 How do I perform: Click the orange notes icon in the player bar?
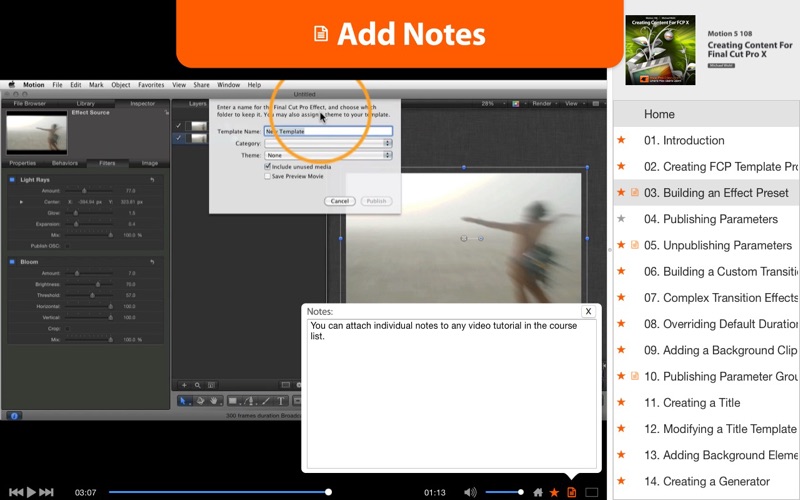tap(571, 492)
